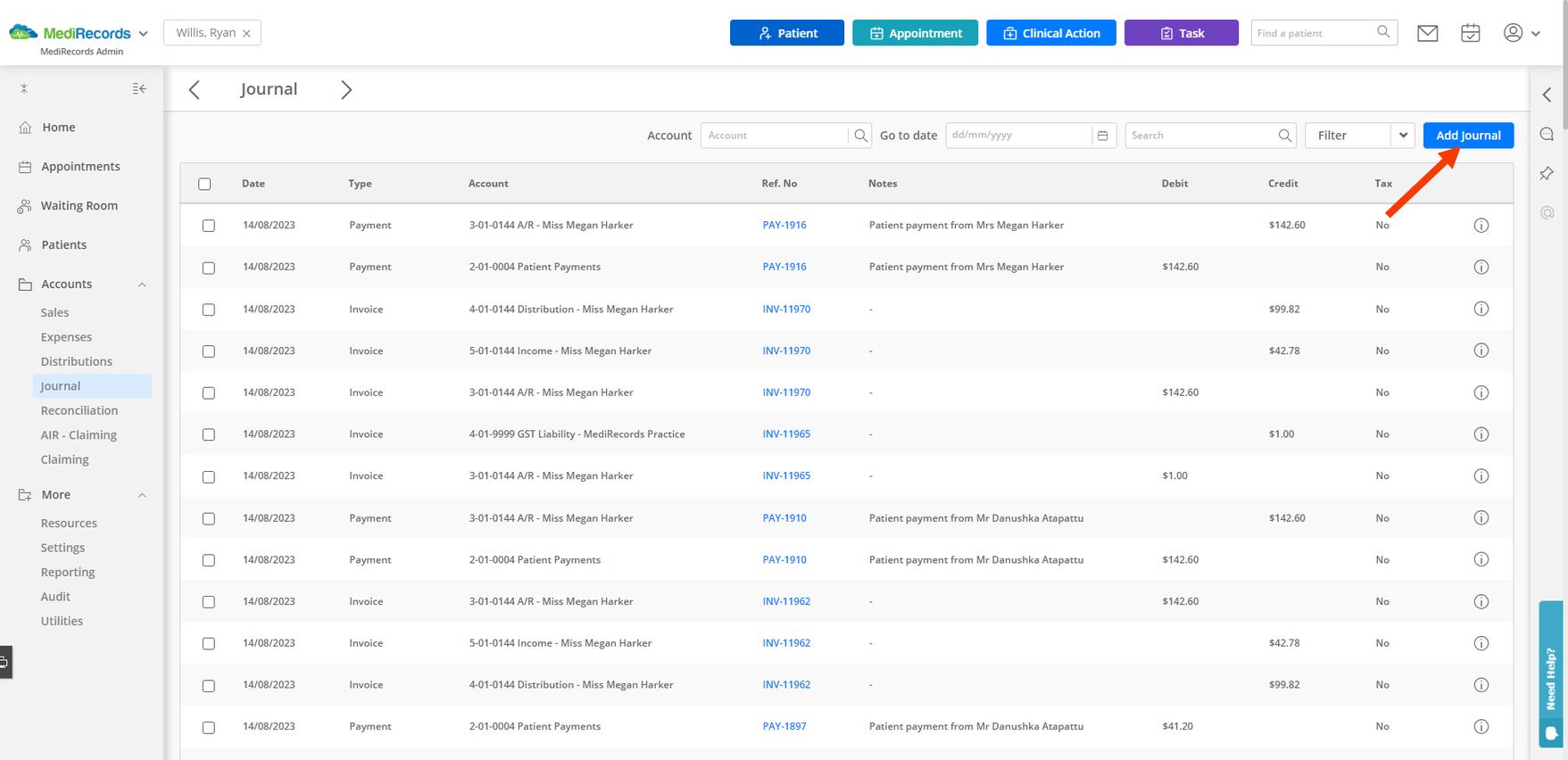Check the INV-11970 A/R $142.60 debit row

coord(209,392)
